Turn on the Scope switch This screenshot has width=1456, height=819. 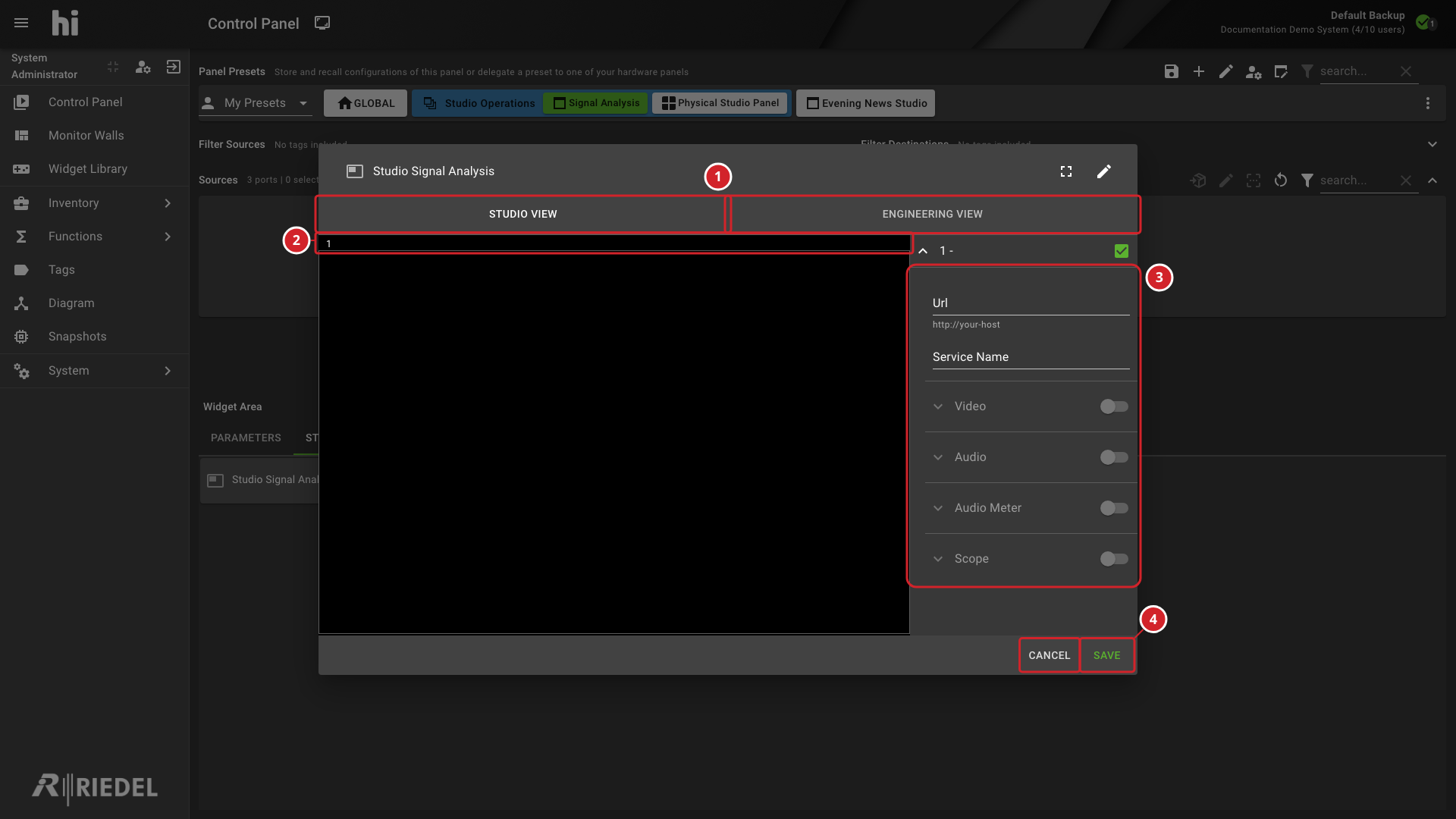click(x=1114, y=559)
